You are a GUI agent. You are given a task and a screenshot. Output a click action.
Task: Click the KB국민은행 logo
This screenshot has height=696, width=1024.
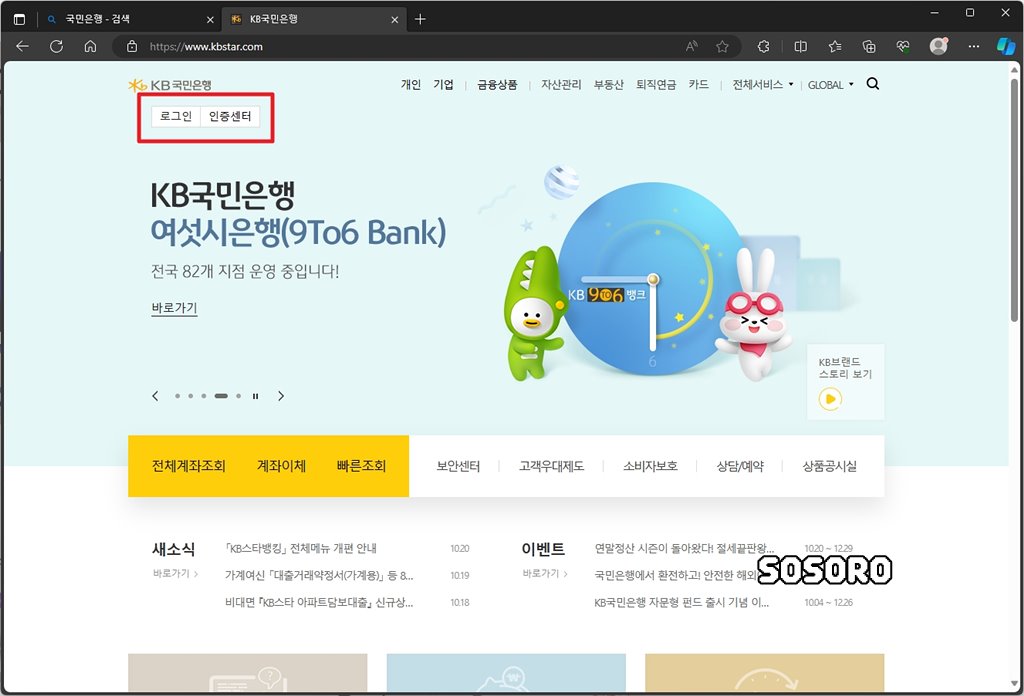point(170,85)
